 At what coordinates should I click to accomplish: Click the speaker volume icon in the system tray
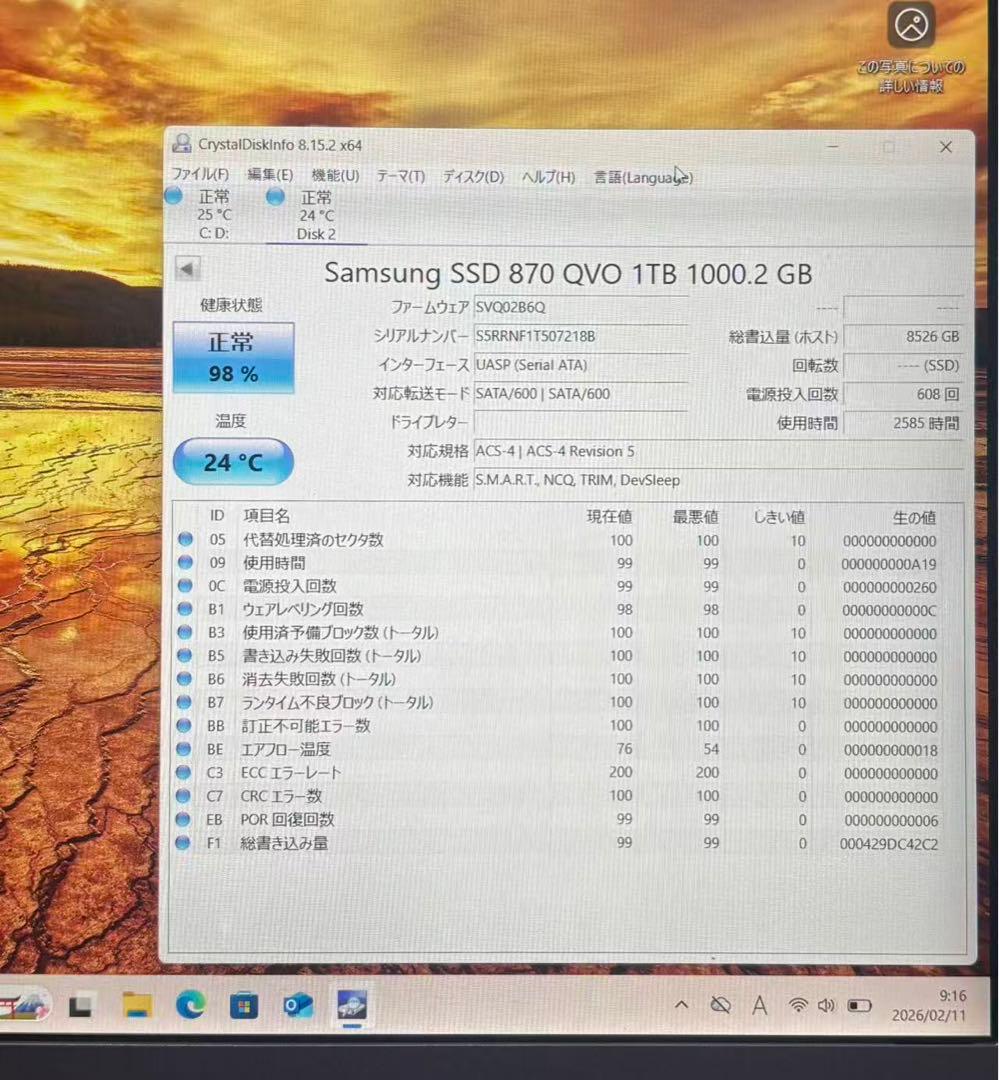tap(826, 1006)
